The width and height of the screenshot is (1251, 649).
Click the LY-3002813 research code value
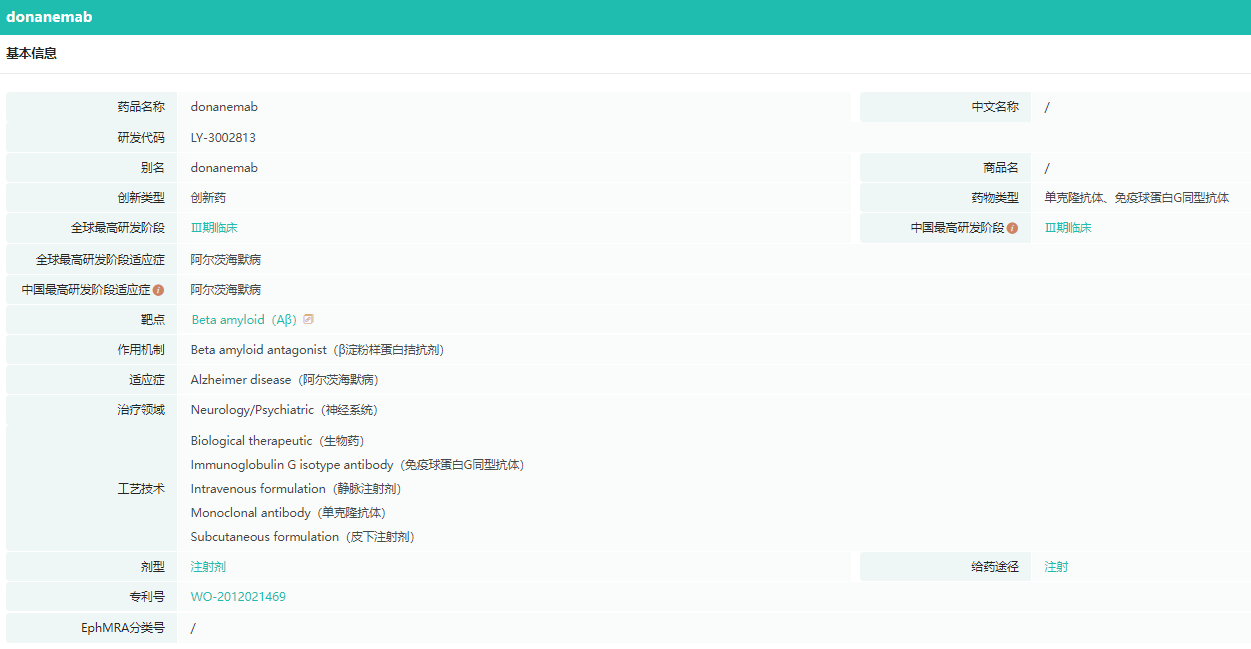pyautogui.click(x=223, y=138)
